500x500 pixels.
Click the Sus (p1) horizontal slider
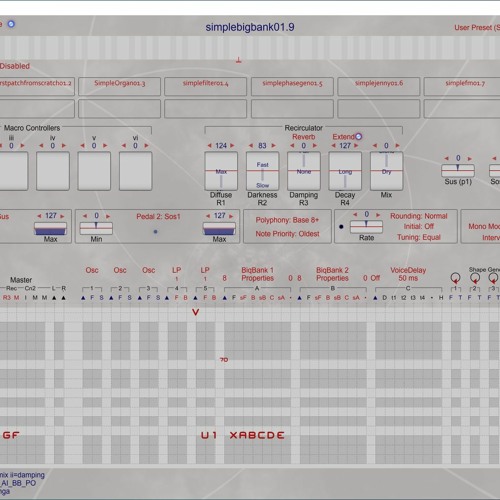point(458,171)
